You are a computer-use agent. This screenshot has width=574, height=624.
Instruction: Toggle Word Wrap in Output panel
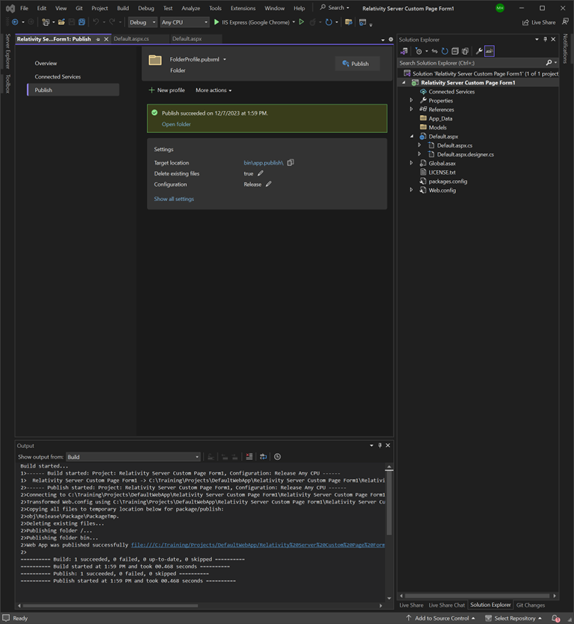(x=263, y=456)
